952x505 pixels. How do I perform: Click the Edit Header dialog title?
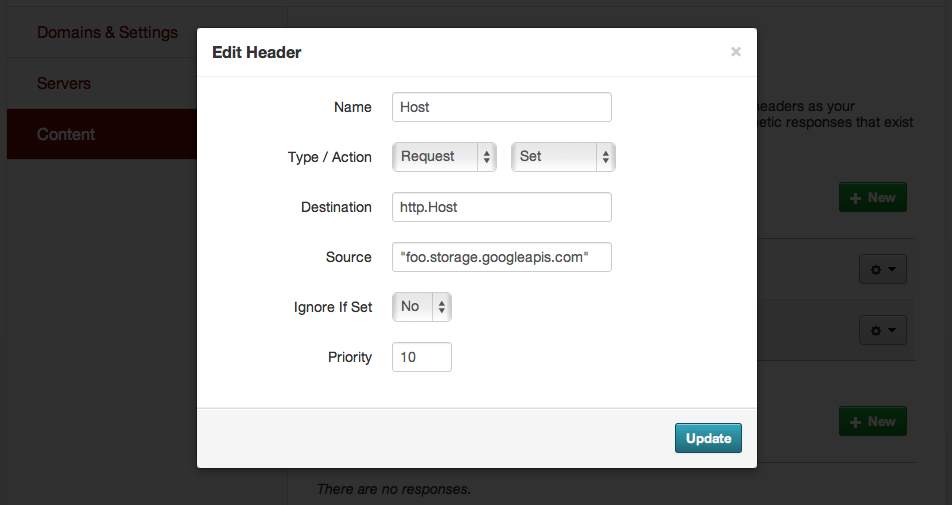point(256,52)
